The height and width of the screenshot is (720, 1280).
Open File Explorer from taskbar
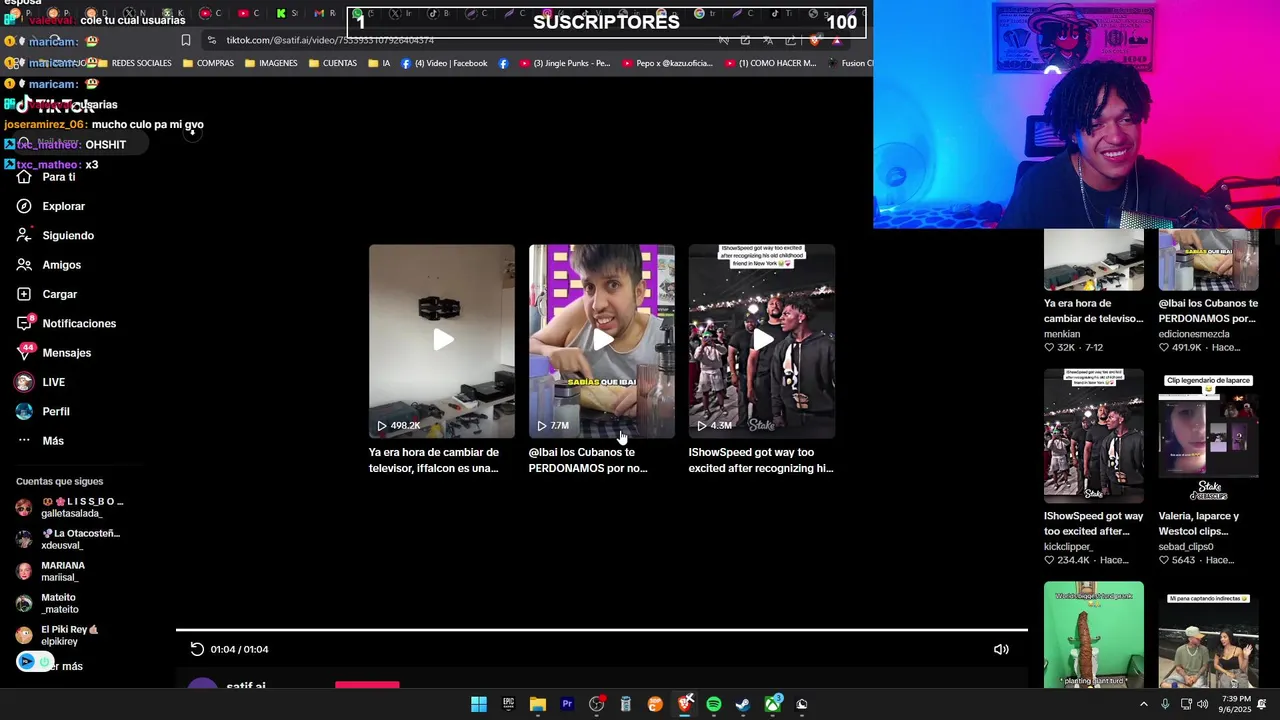(538, 704)
